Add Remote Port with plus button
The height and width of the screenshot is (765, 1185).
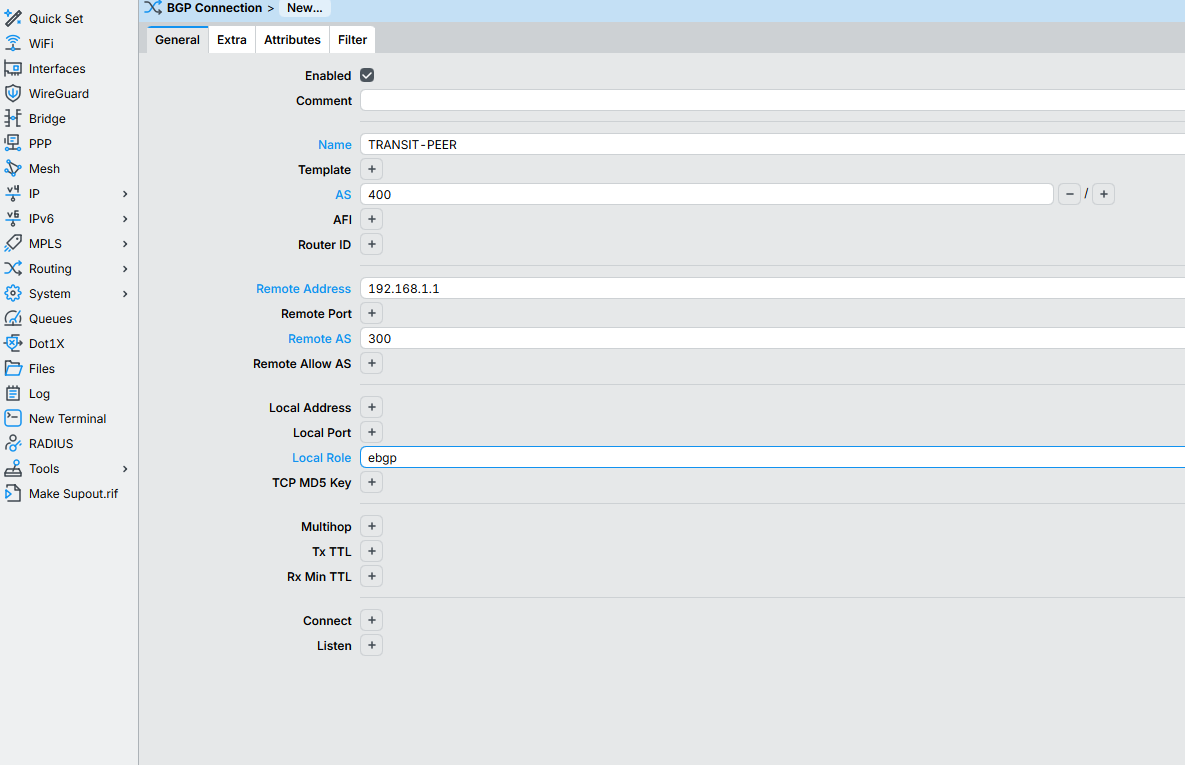pos(372,313)
